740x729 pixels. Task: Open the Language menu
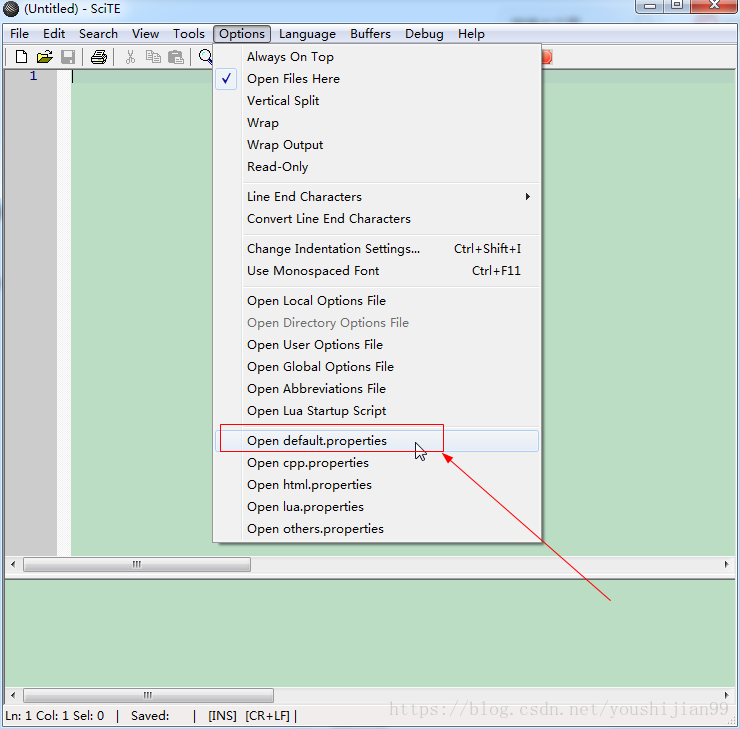pyautogui.click(x=307, y=34)
